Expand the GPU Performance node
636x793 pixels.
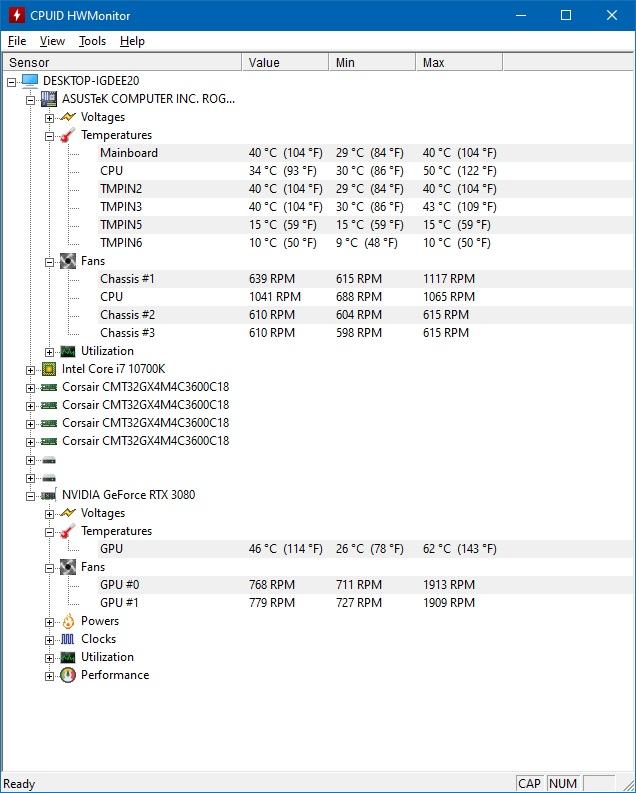pos(49,676)
